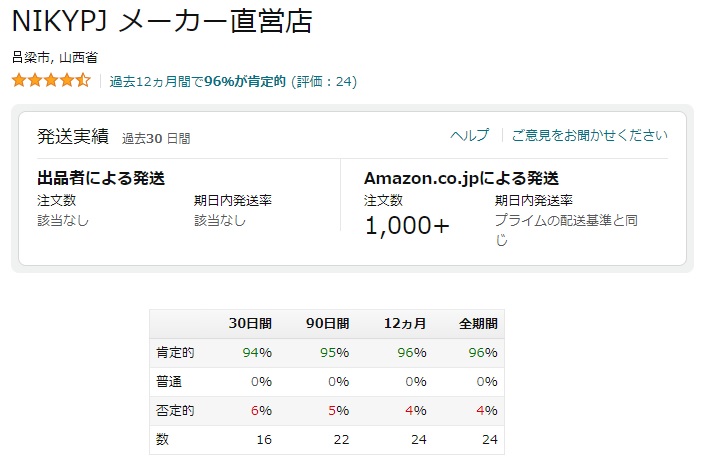This screenshot has width=708, height=474.
Task: Click the Amazon.co.jpによる発送 heading
Action: coord(461,178)
